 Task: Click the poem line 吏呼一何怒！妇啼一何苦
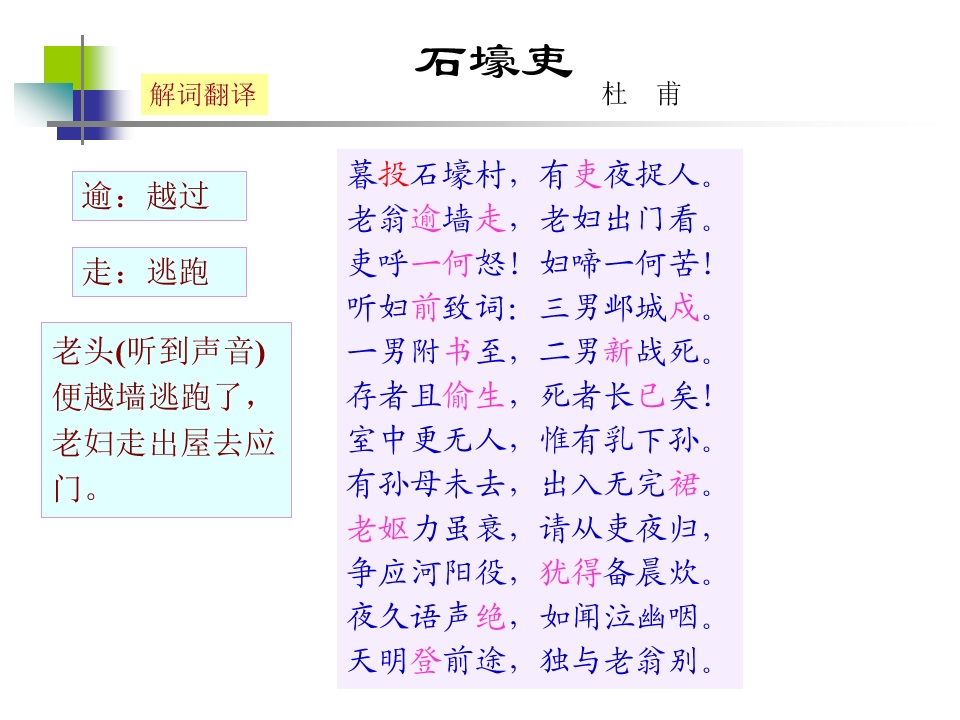coord(530,263)
